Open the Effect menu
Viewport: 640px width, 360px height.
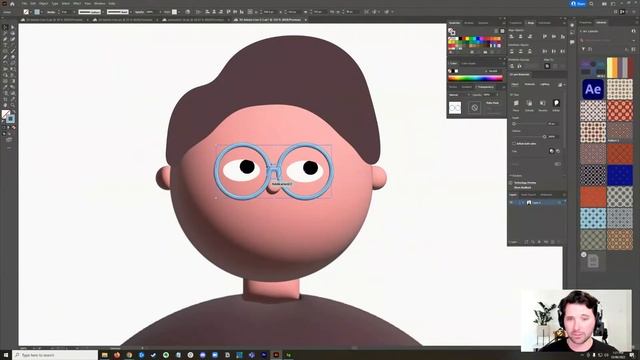pos(77,4)
